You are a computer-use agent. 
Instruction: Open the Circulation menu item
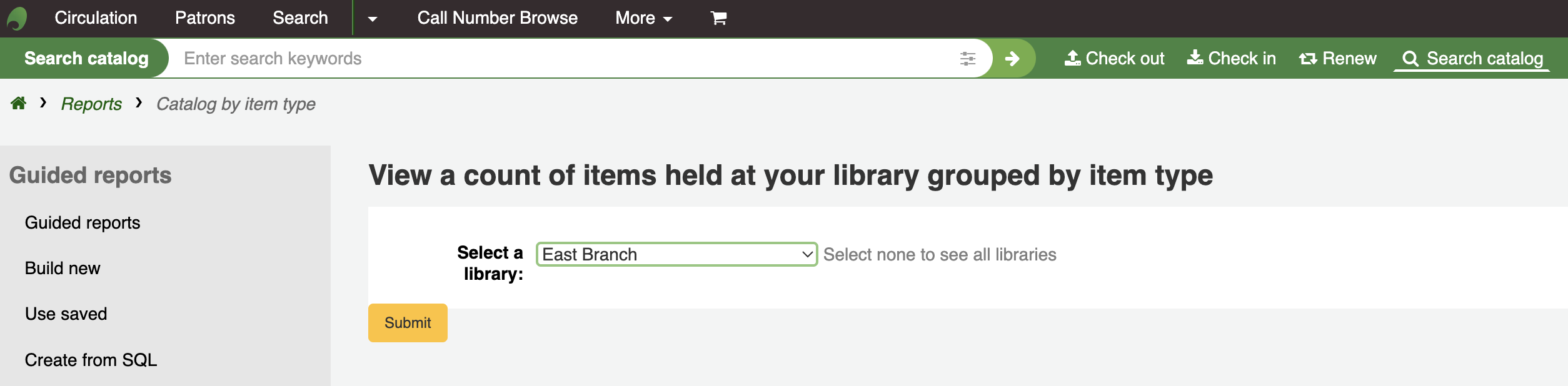pos(96,18)
